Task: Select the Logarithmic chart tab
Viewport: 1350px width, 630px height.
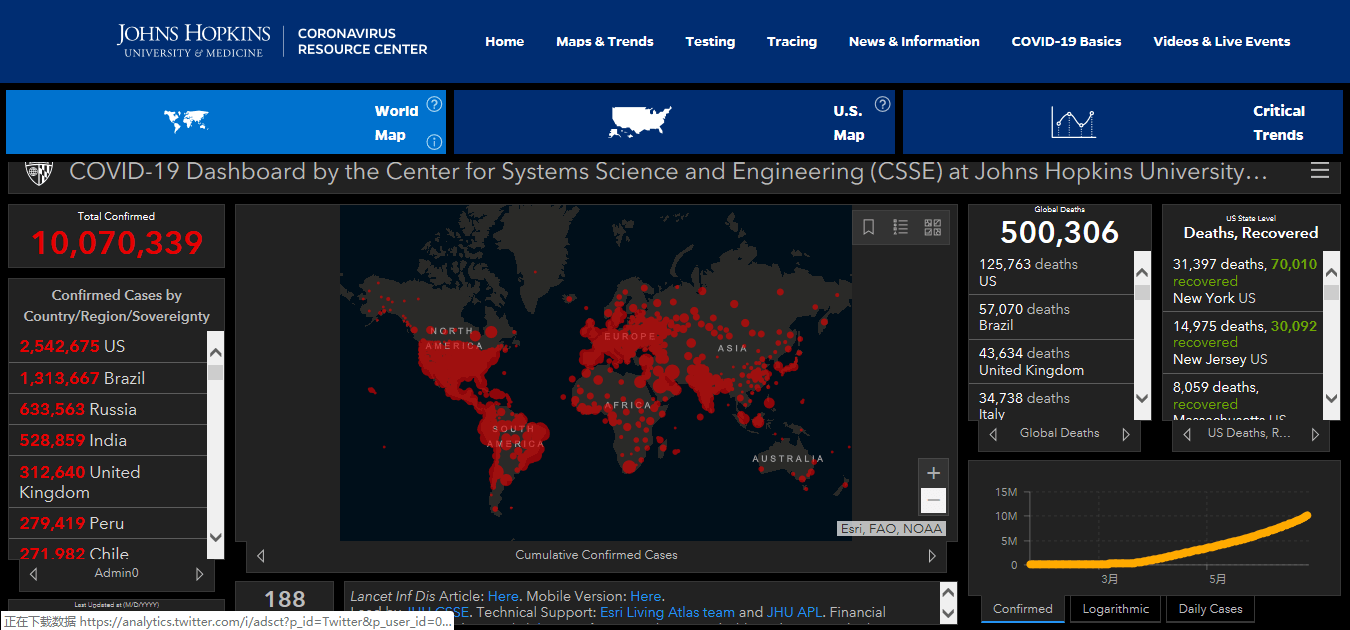Action: pos(1116,609)
